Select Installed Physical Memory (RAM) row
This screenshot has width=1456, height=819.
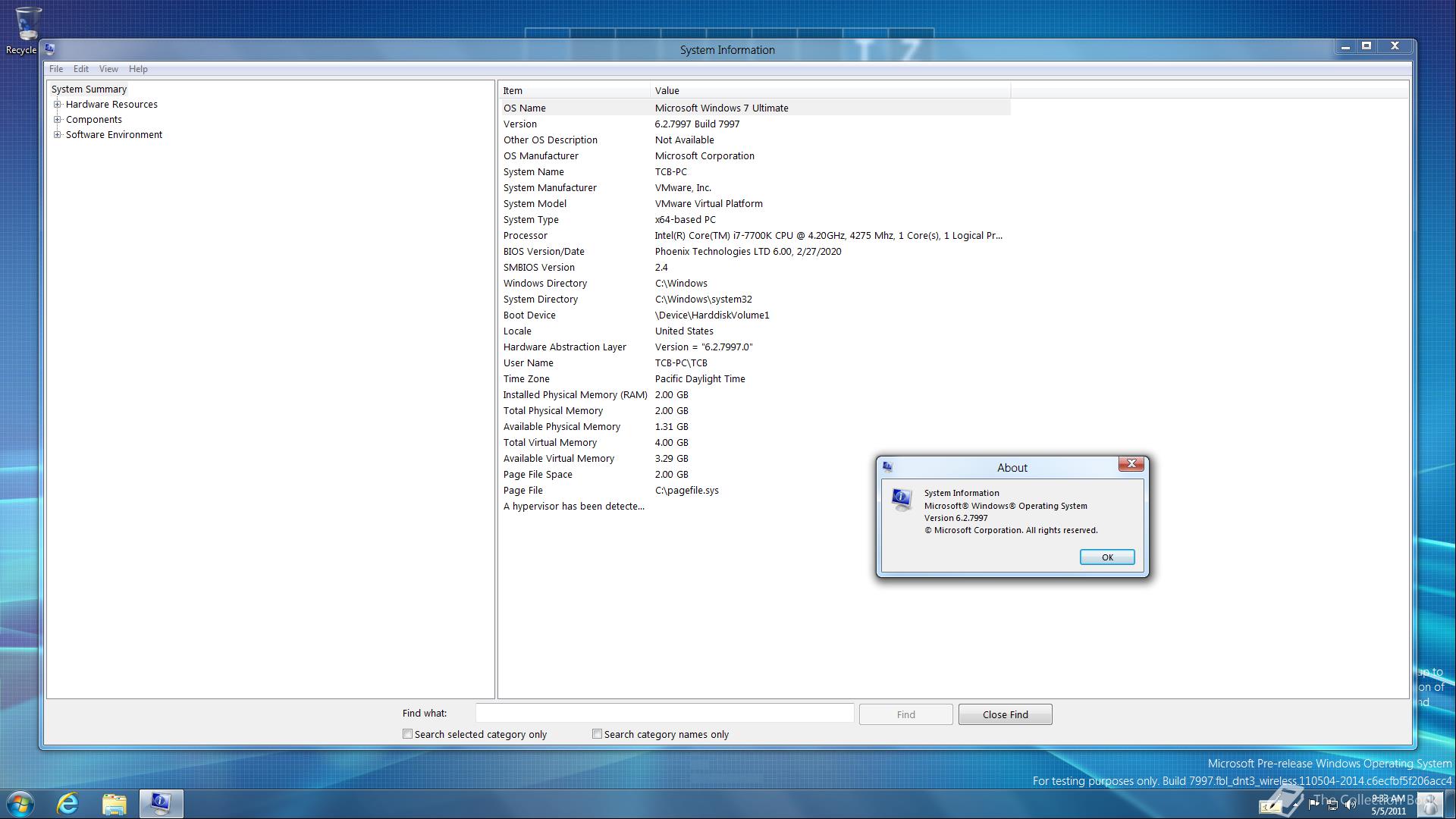[x=755, y=395]
